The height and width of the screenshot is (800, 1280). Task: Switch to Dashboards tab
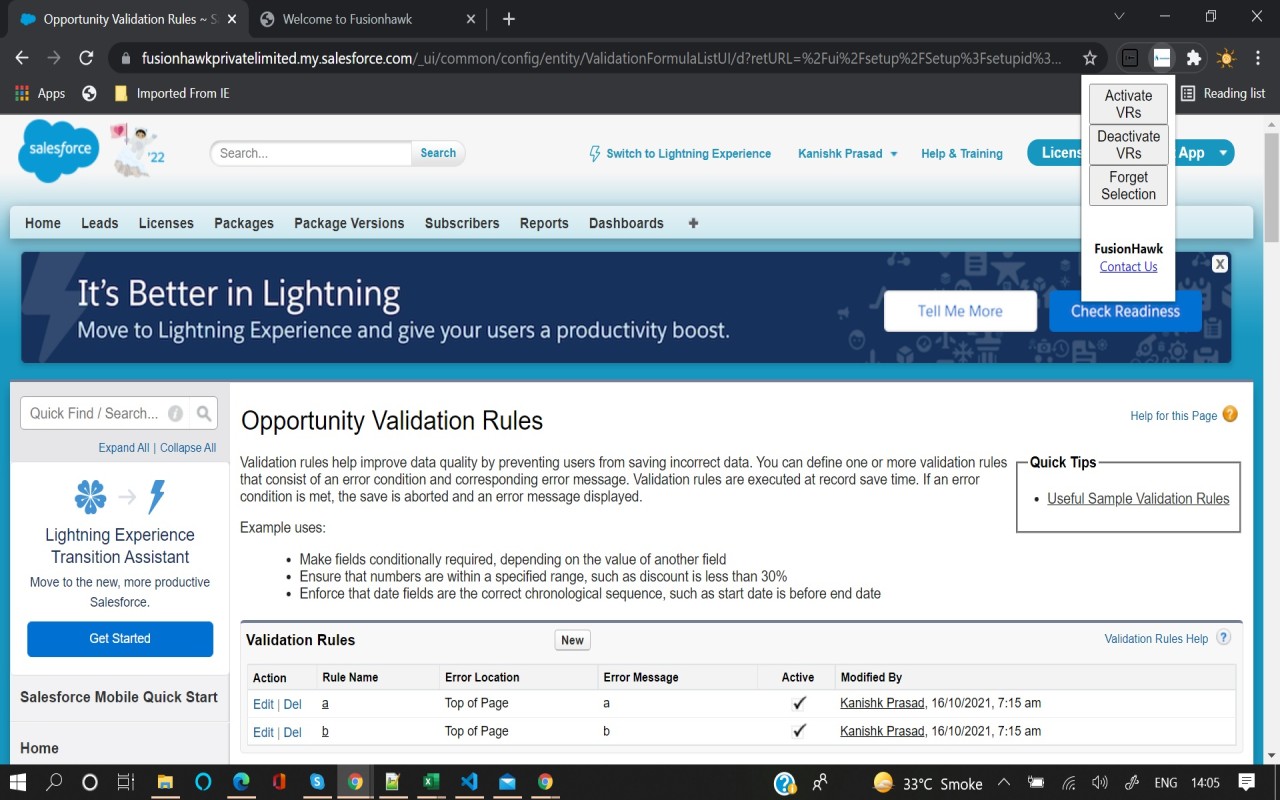tap(626, 223)
